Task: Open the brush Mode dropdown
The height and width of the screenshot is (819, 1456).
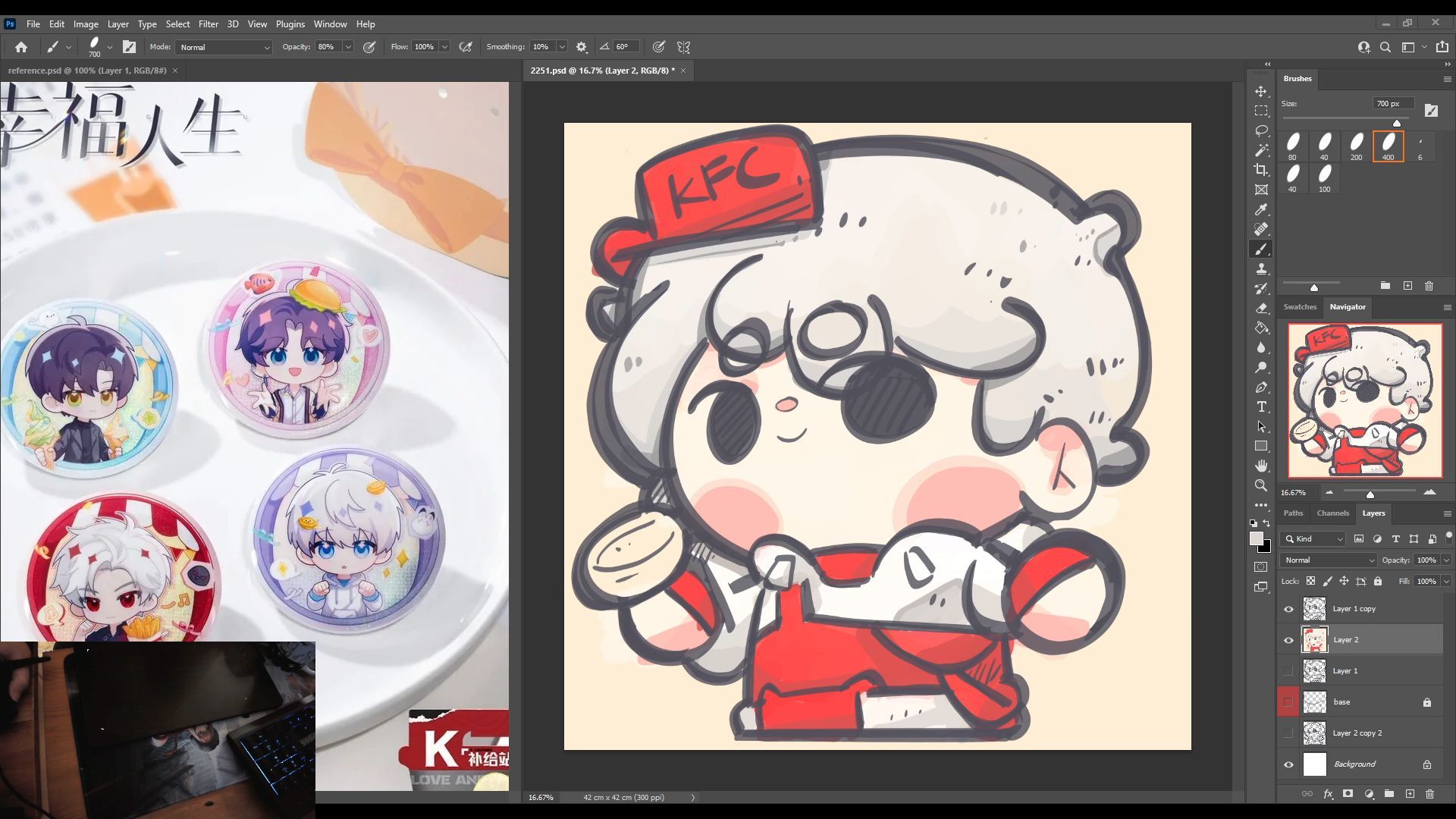Action: tap(224, 47)
